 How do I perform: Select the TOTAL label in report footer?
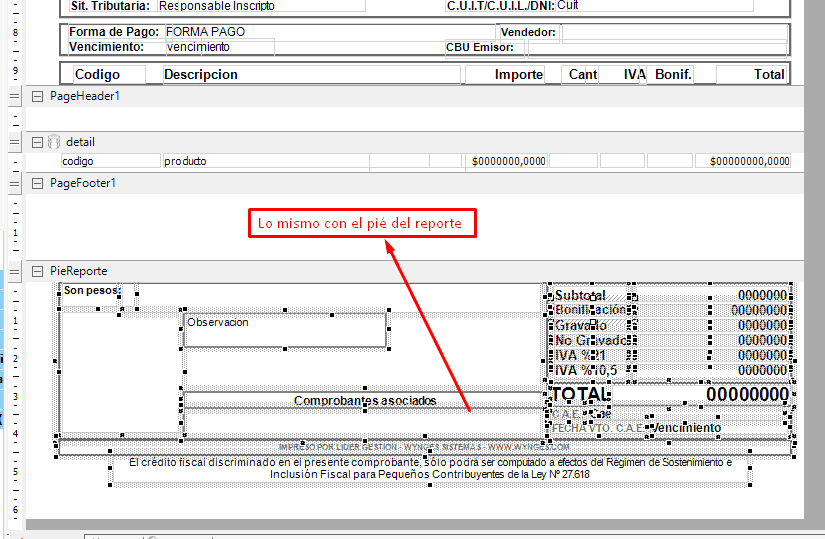(x=581, y=394)
